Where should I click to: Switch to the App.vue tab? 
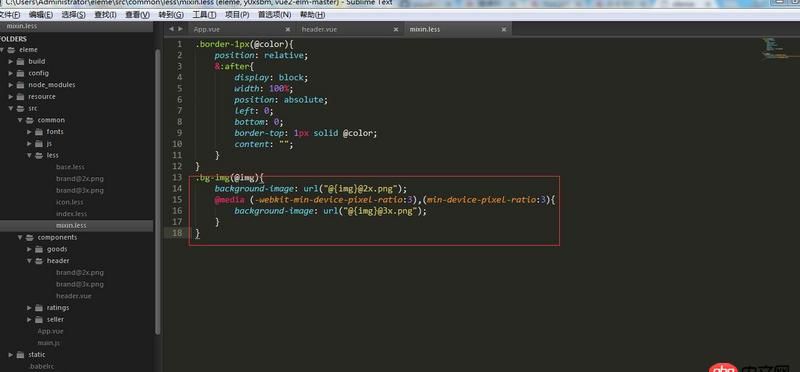(207, 30)
